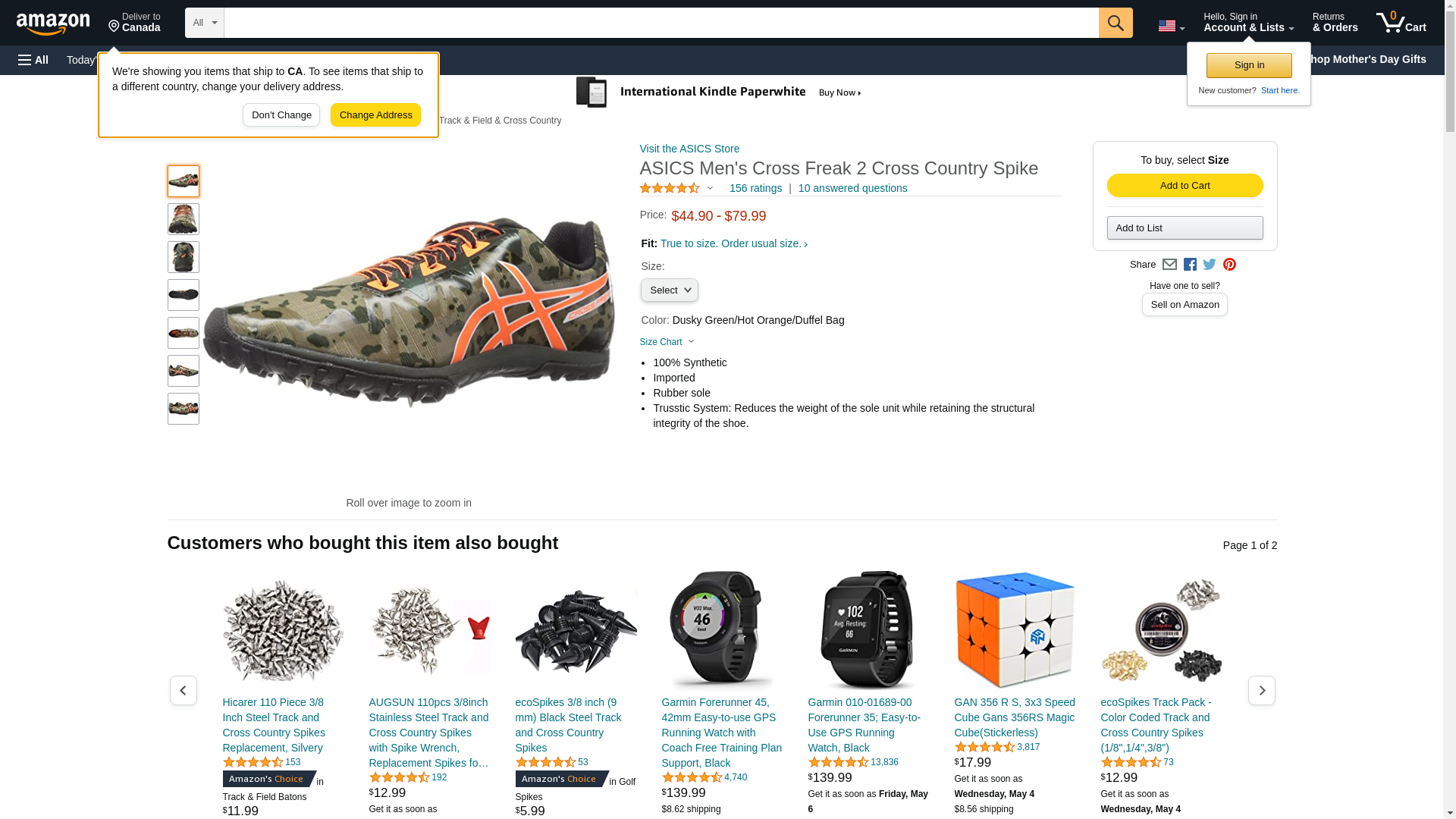The width and height of the screenshot is (1456, 819).
Task: Expand the Size Chart section
Action: (667, 342)
